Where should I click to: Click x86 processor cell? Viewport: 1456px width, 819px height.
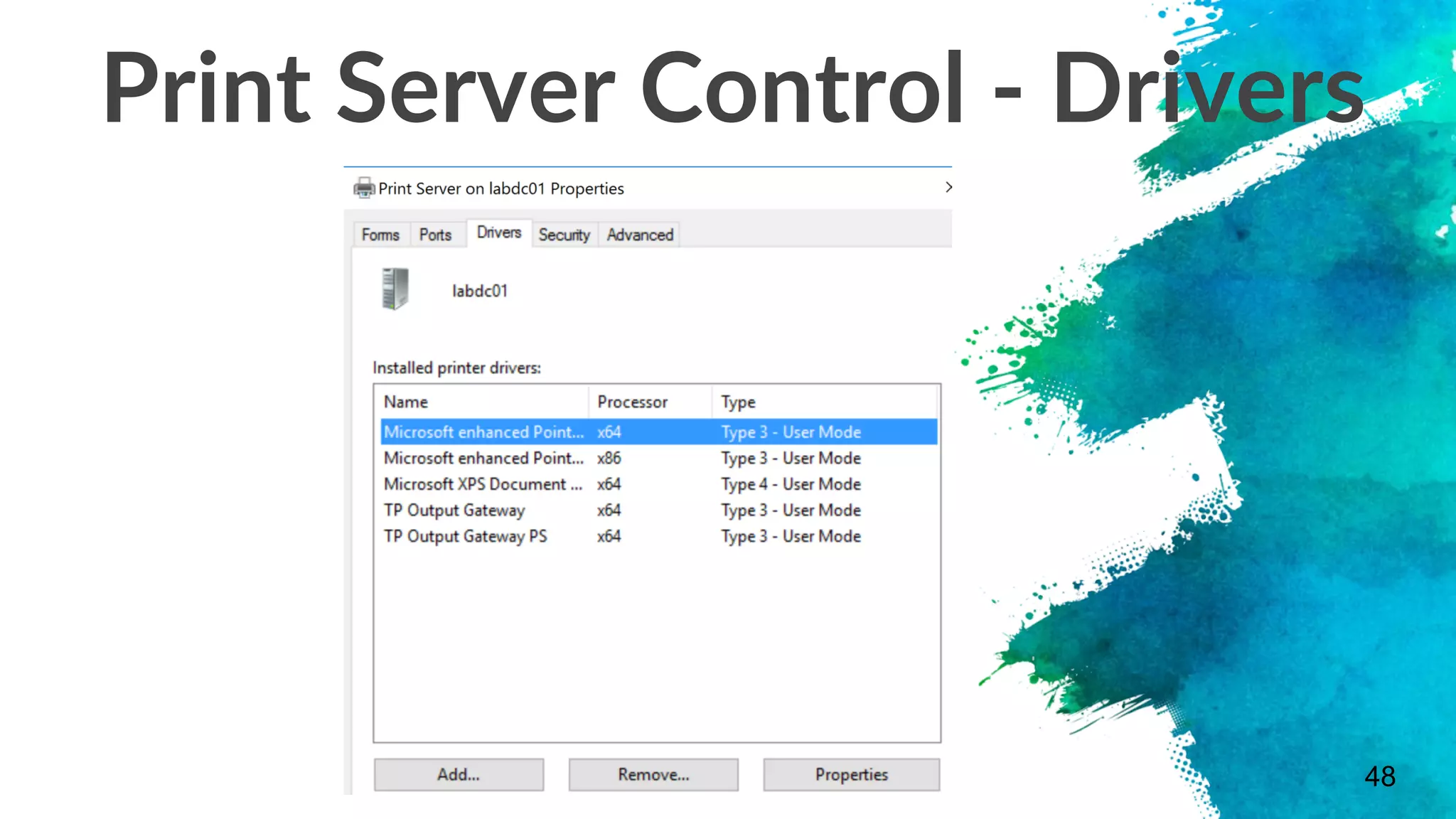(609, 458)
